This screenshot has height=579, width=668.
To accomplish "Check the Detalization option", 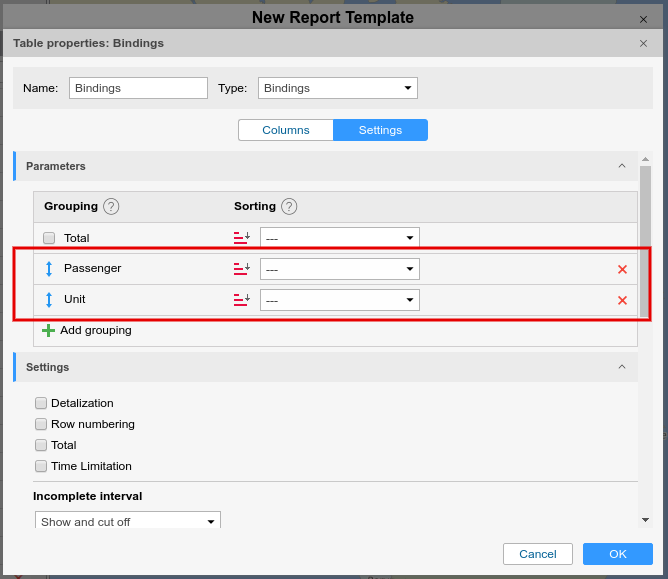I will [x=41, y=403].
